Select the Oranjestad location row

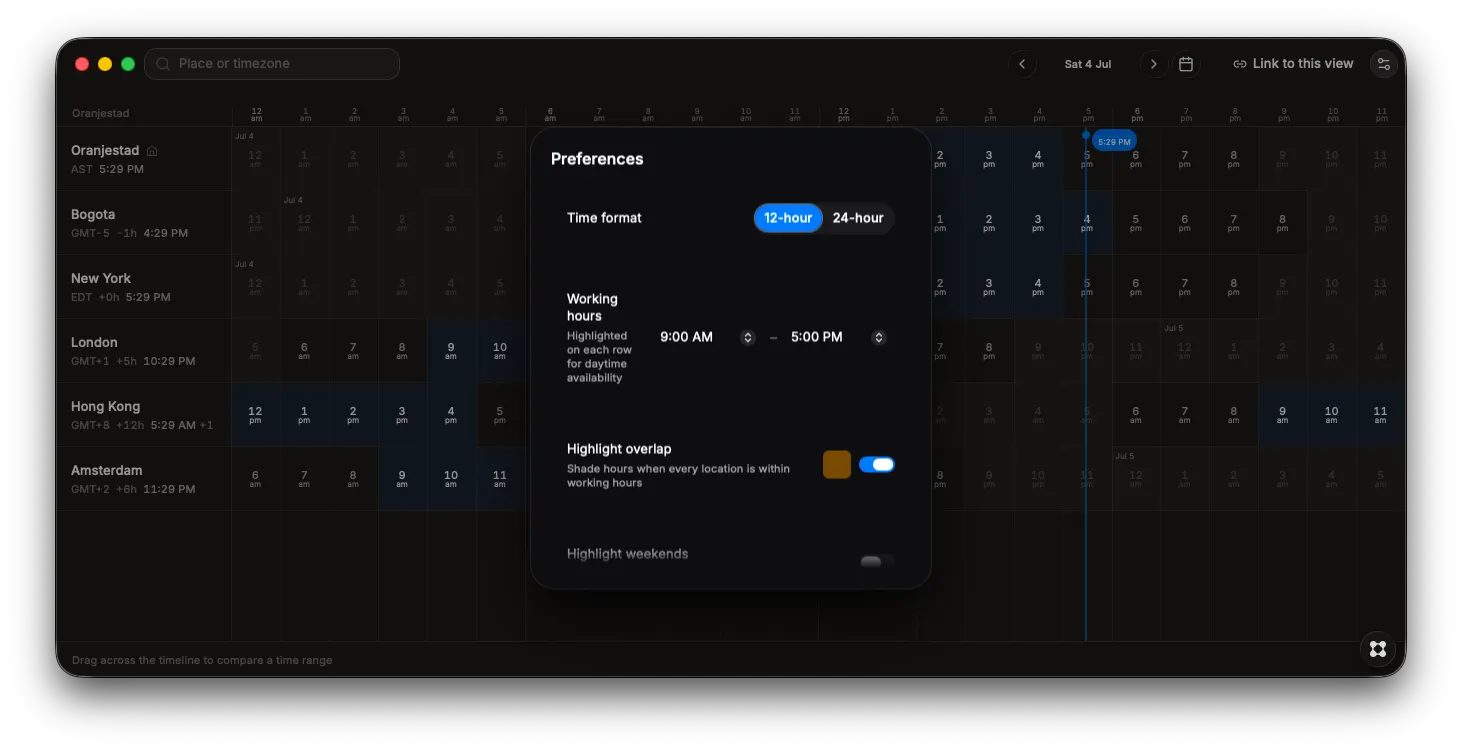coord(144,159)
